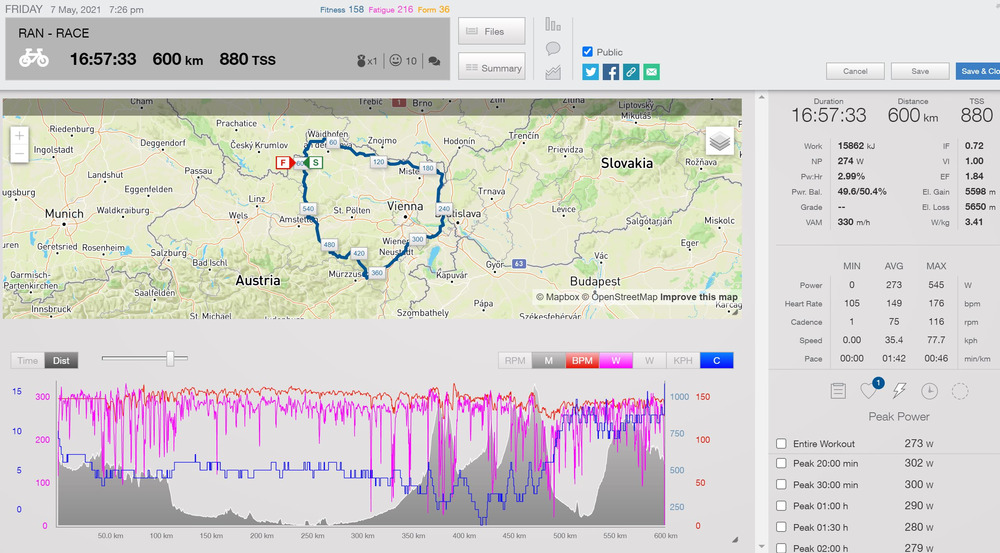Share workout on Facebook
Image resolution: width=1000 pixels, height=553 pixels.
(611, 72)
